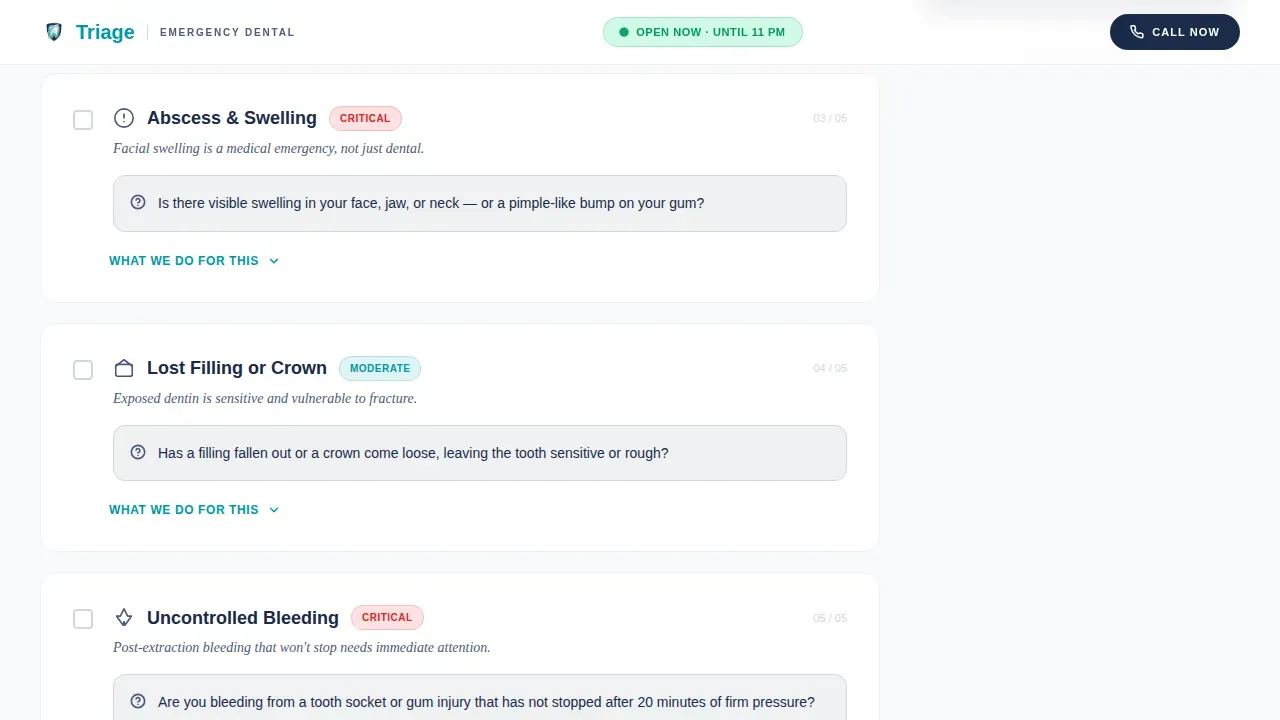Click the question mark icon in the swelling question

point(138,202)
